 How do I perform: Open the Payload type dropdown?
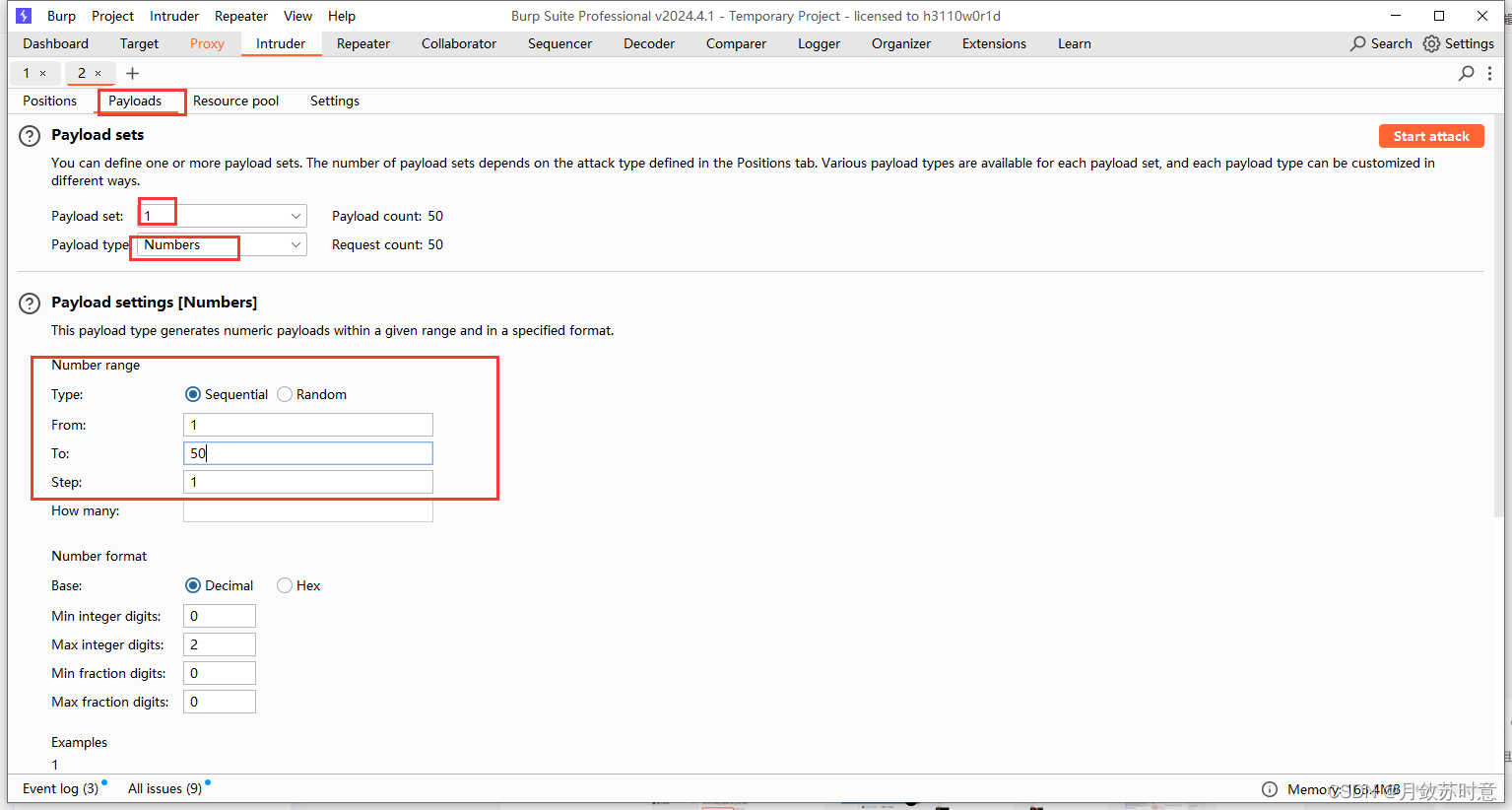tap(222, 244)
